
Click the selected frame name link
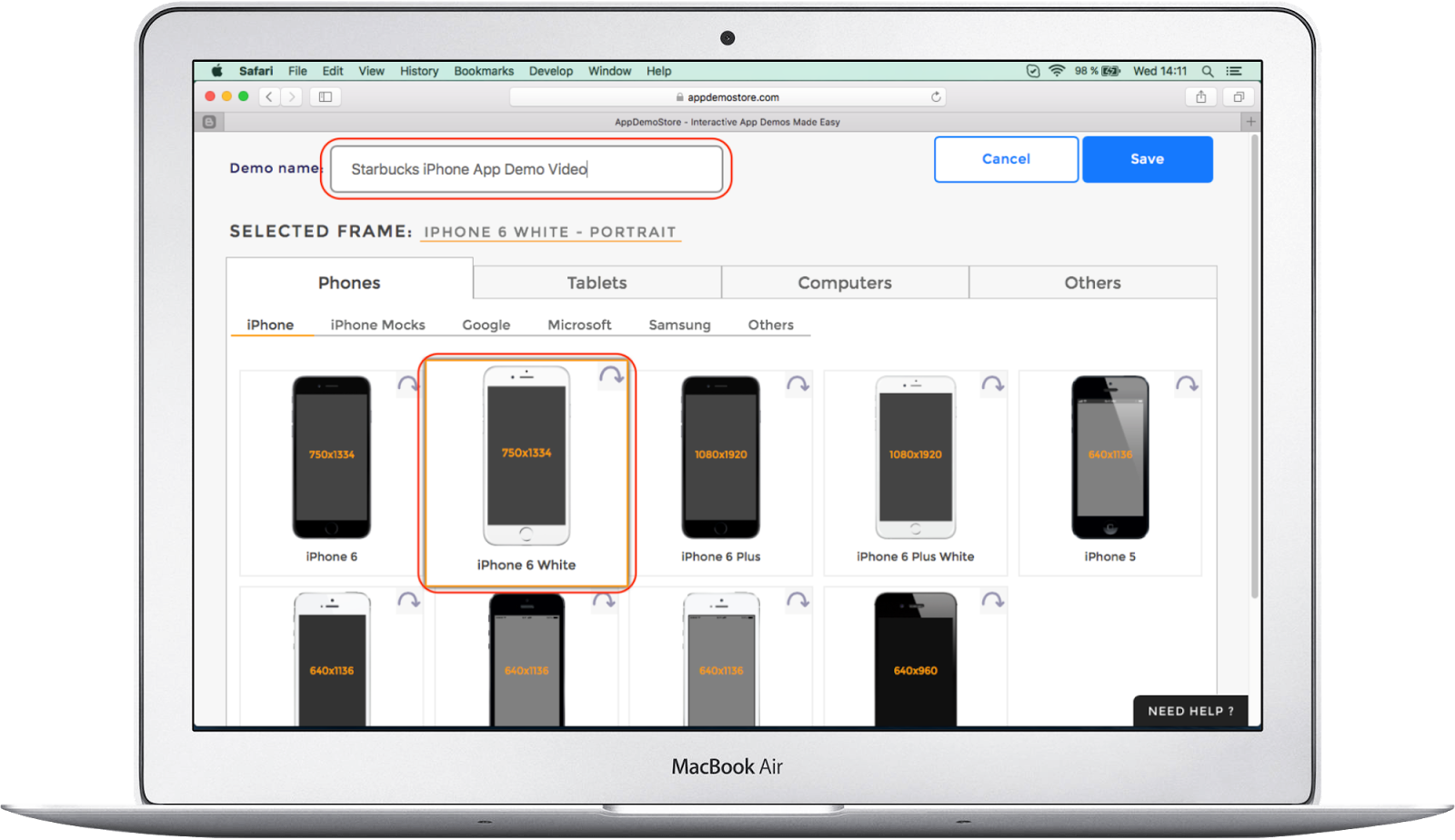550,232
